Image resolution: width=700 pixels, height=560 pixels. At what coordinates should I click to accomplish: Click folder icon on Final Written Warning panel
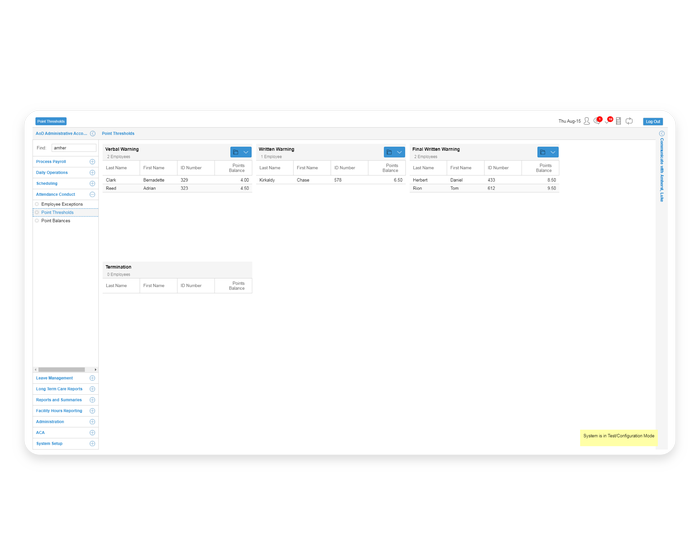point(543,152)
